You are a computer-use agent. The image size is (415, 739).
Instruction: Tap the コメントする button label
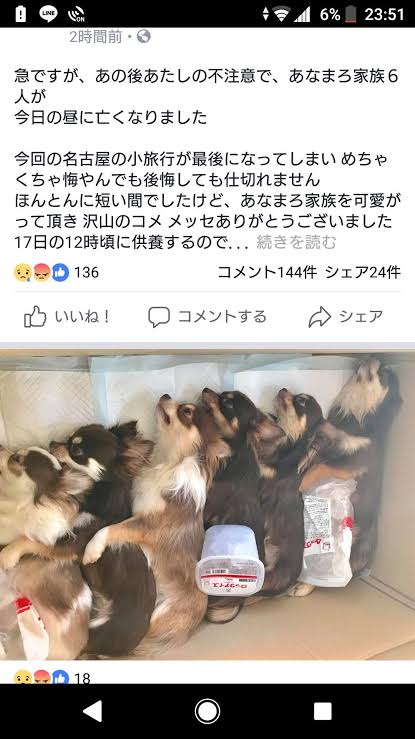pyautogui.click(x=222, y=316)
